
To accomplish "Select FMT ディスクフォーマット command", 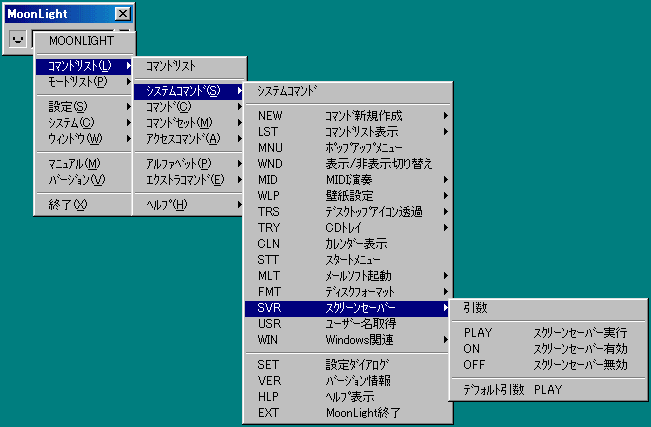I will point(348,292).
